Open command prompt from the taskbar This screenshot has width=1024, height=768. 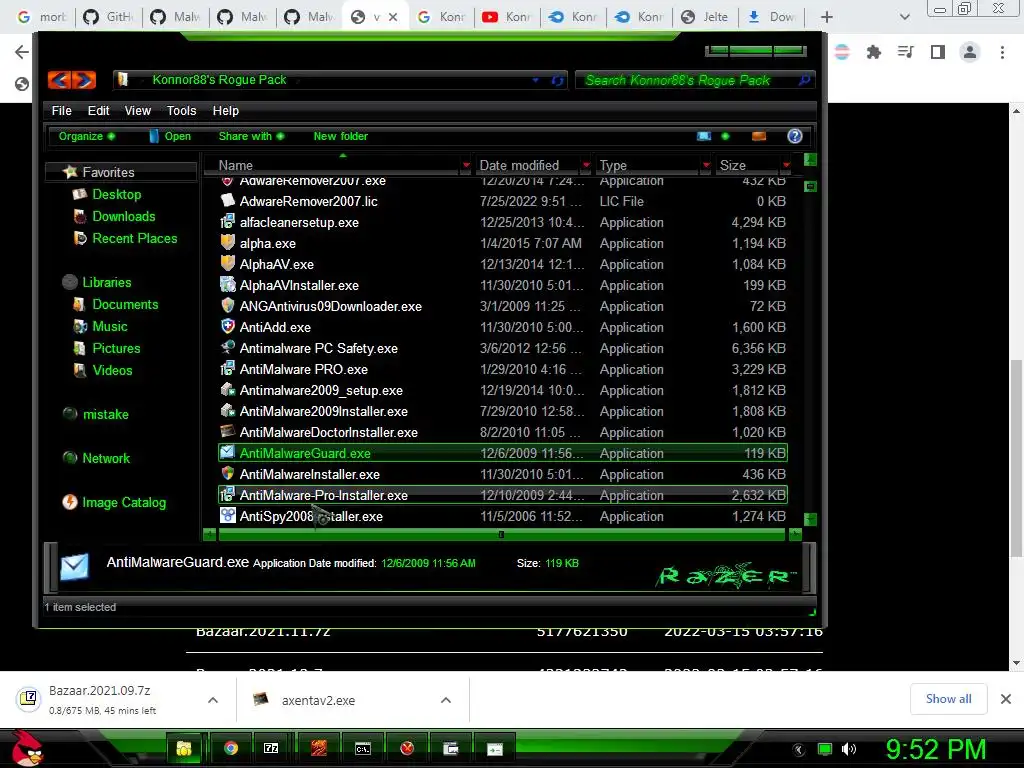pos(362,748)
